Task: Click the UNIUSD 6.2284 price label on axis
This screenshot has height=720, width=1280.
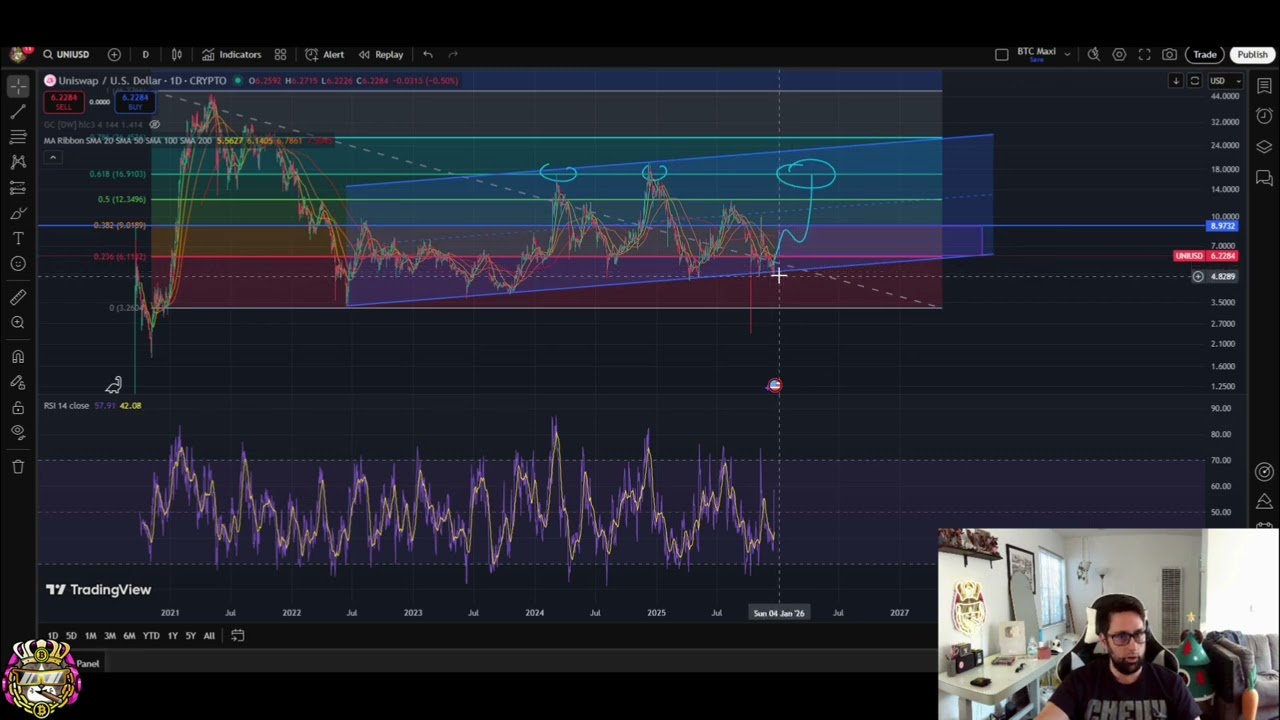Action: point(1207,256)
